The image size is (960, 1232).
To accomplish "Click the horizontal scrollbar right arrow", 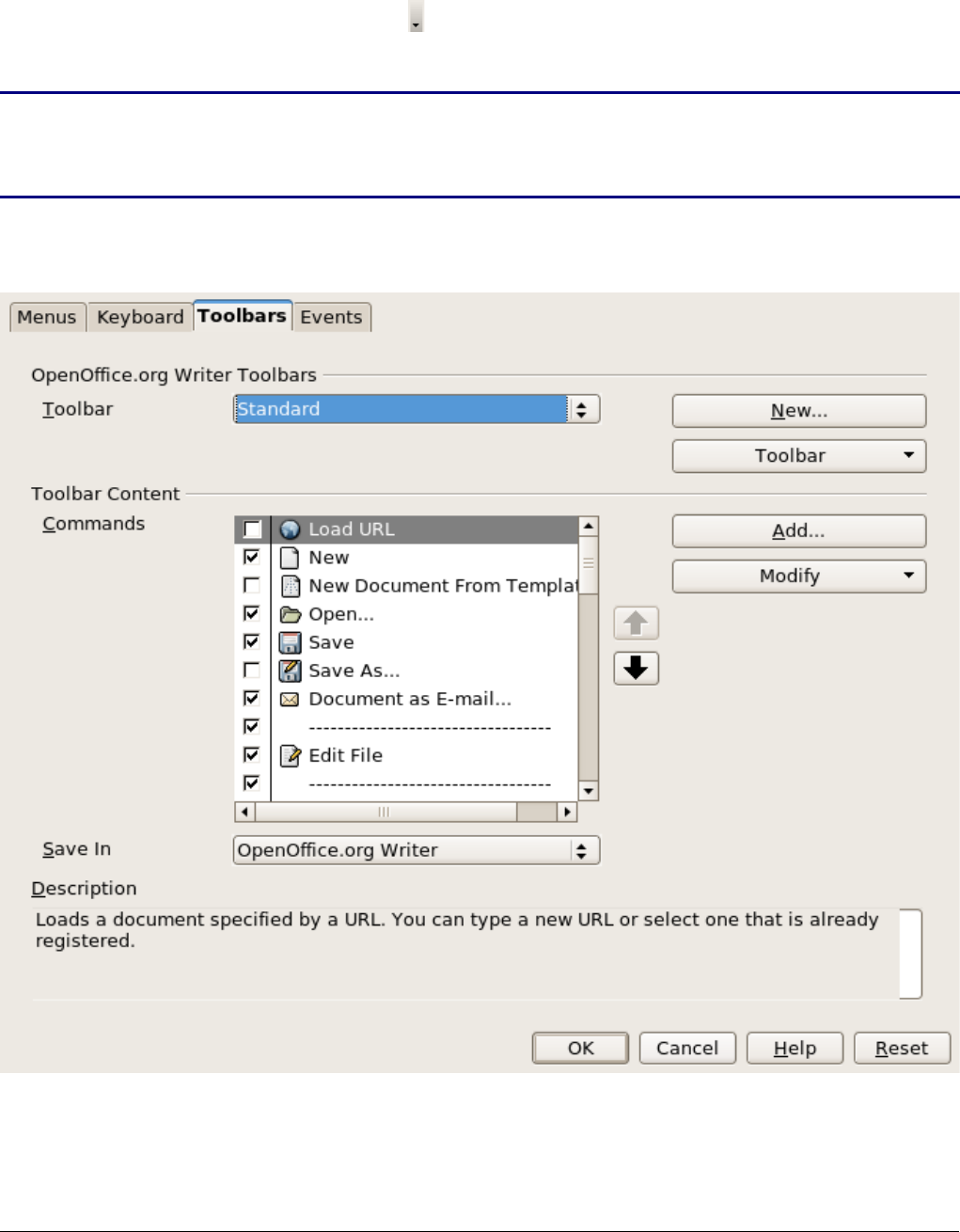I will (567, 812).
